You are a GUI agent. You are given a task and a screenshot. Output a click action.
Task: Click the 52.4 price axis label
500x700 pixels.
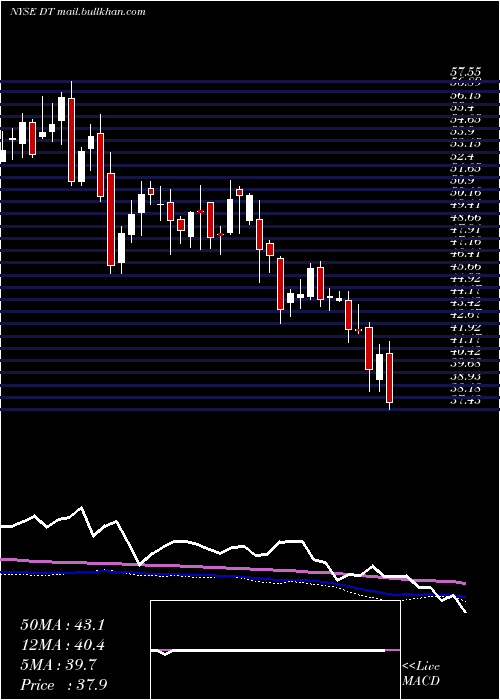(462, 157)
